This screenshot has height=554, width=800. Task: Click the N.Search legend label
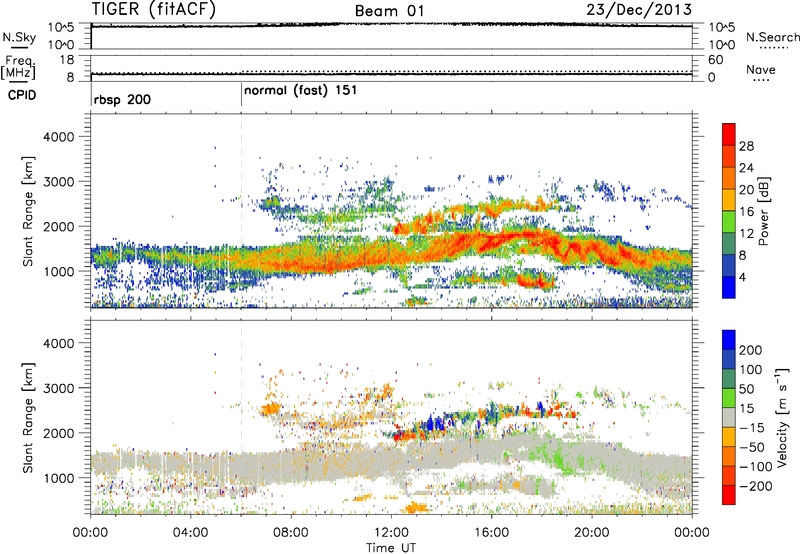772,37
